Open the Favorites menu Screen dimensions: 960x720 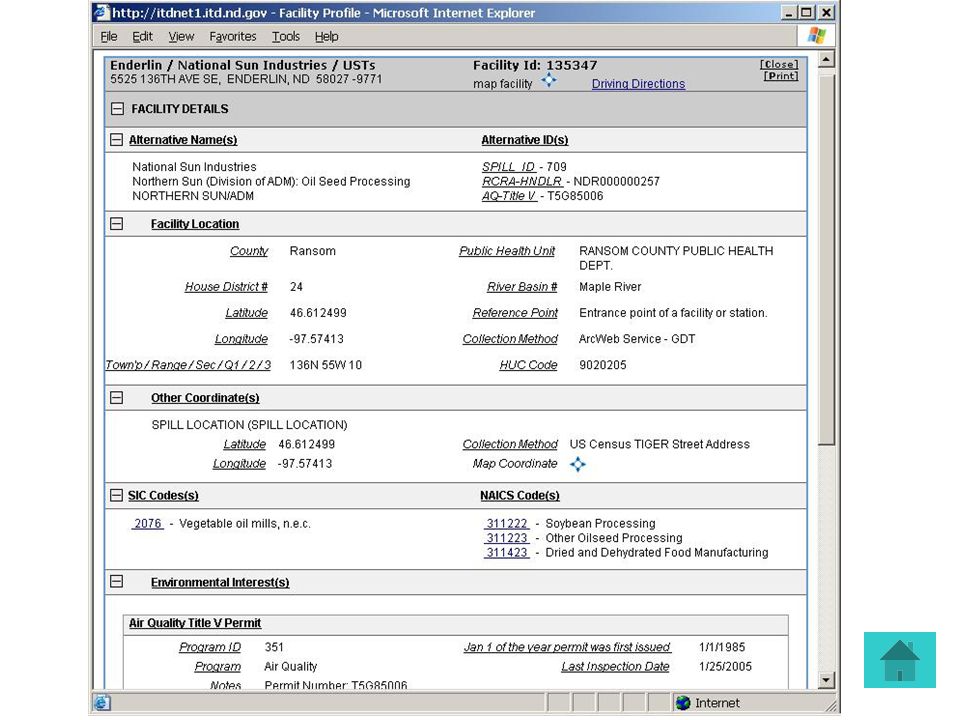[x=233, y=37]
